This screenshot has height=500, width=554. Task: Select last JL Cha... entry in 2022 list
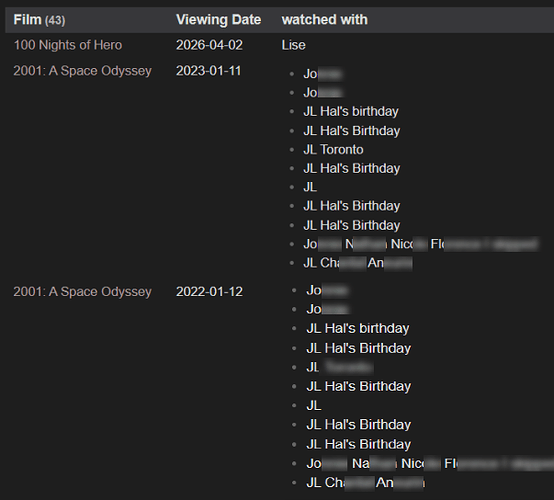(365, 482)
